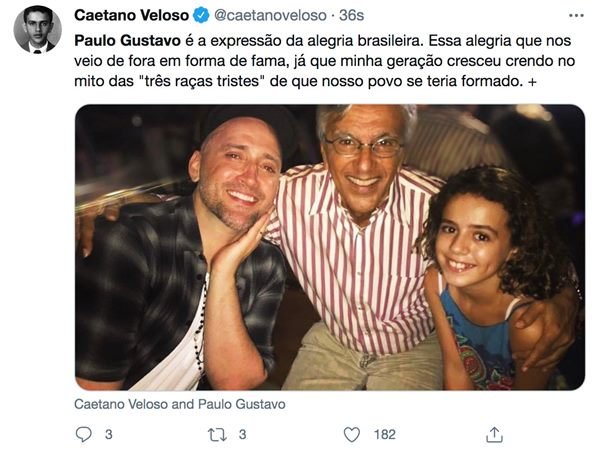Image resolution: width=600 pixels, height=453 pixels.
Task: Click the 36s timestamp
Action: click(x=351, y=15)
